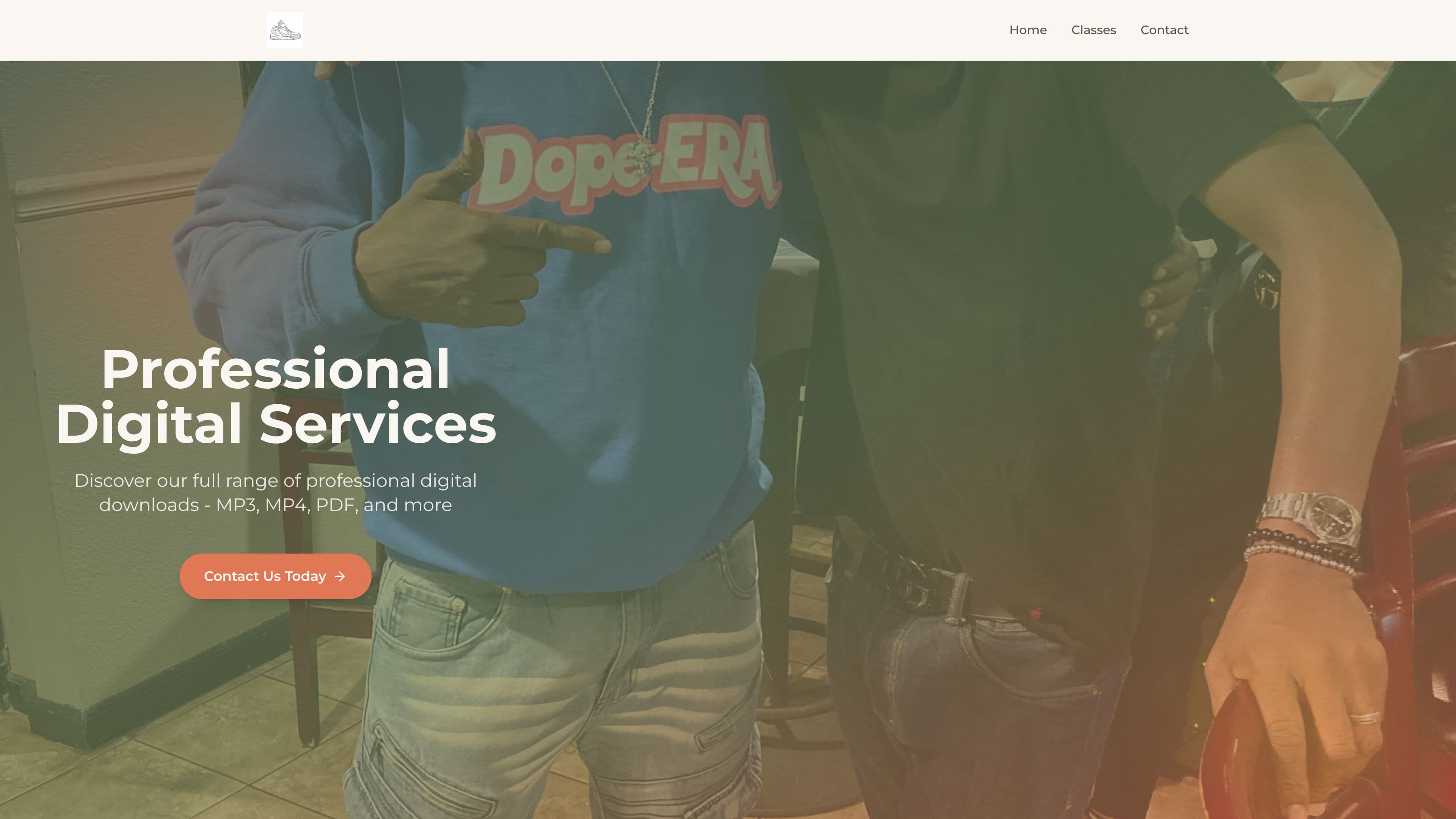Image resolution: width=1456 pixels, height=819 pixels.
Task: Click the sneaker logo in the header
Action: [x=285, y=30]
